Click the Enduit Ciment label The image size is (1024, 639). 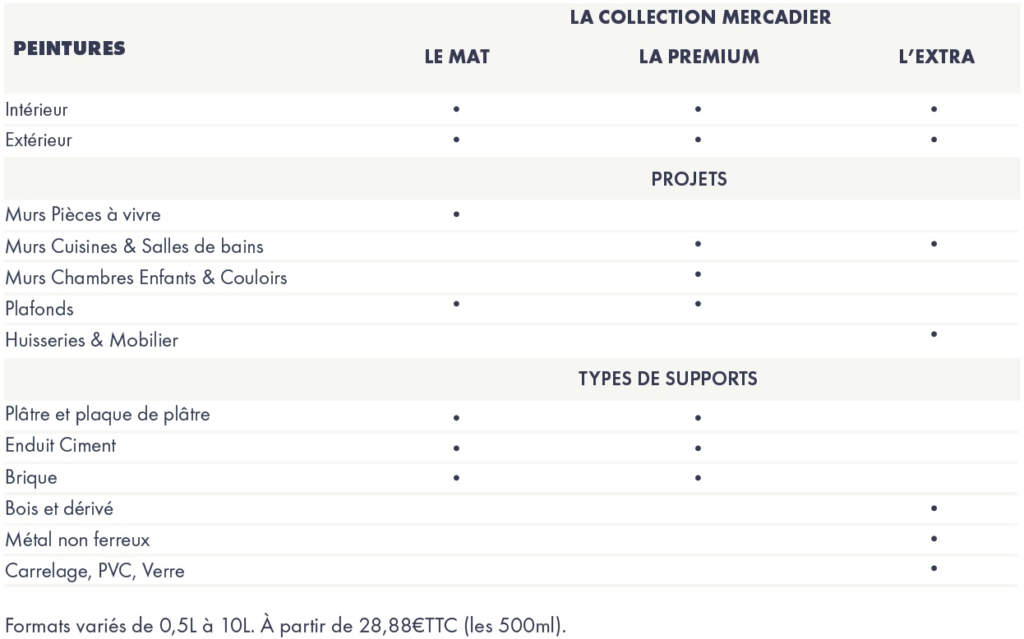[61, 446]
